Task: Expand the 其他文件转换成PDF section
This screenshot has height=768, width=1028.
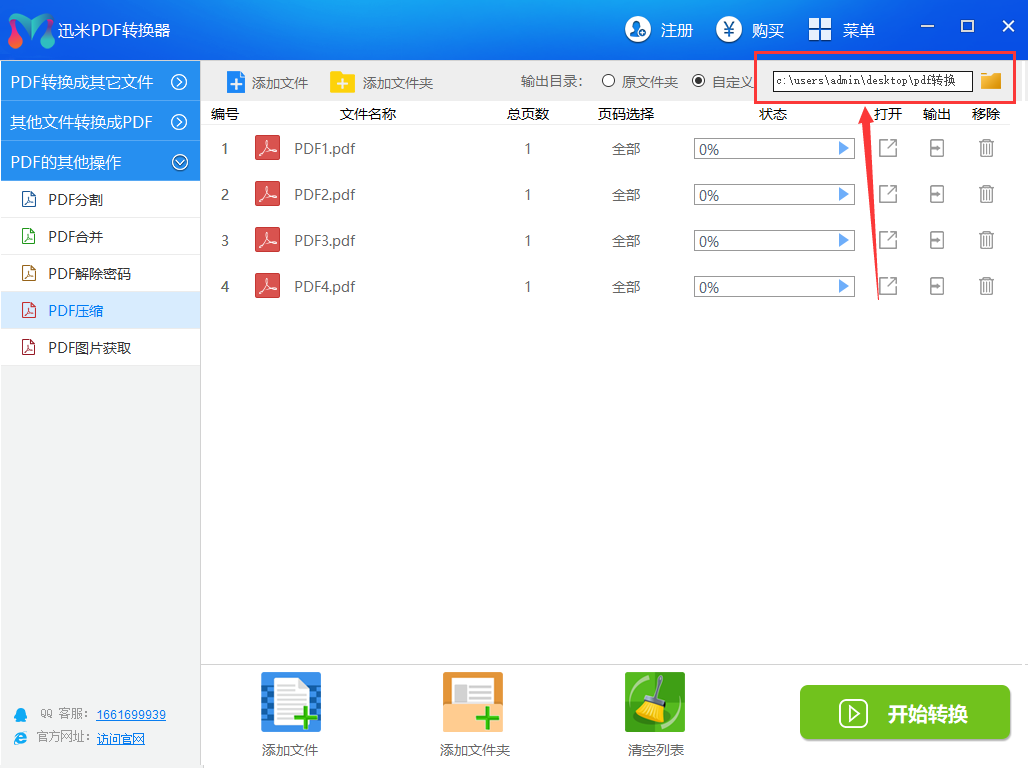Action: [x=179, y=122]
